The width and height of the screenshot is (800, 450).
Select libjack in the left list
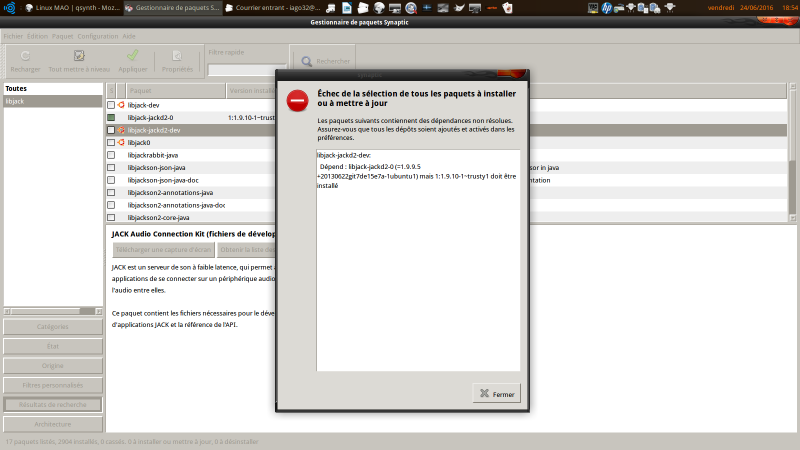pos(53,102)
